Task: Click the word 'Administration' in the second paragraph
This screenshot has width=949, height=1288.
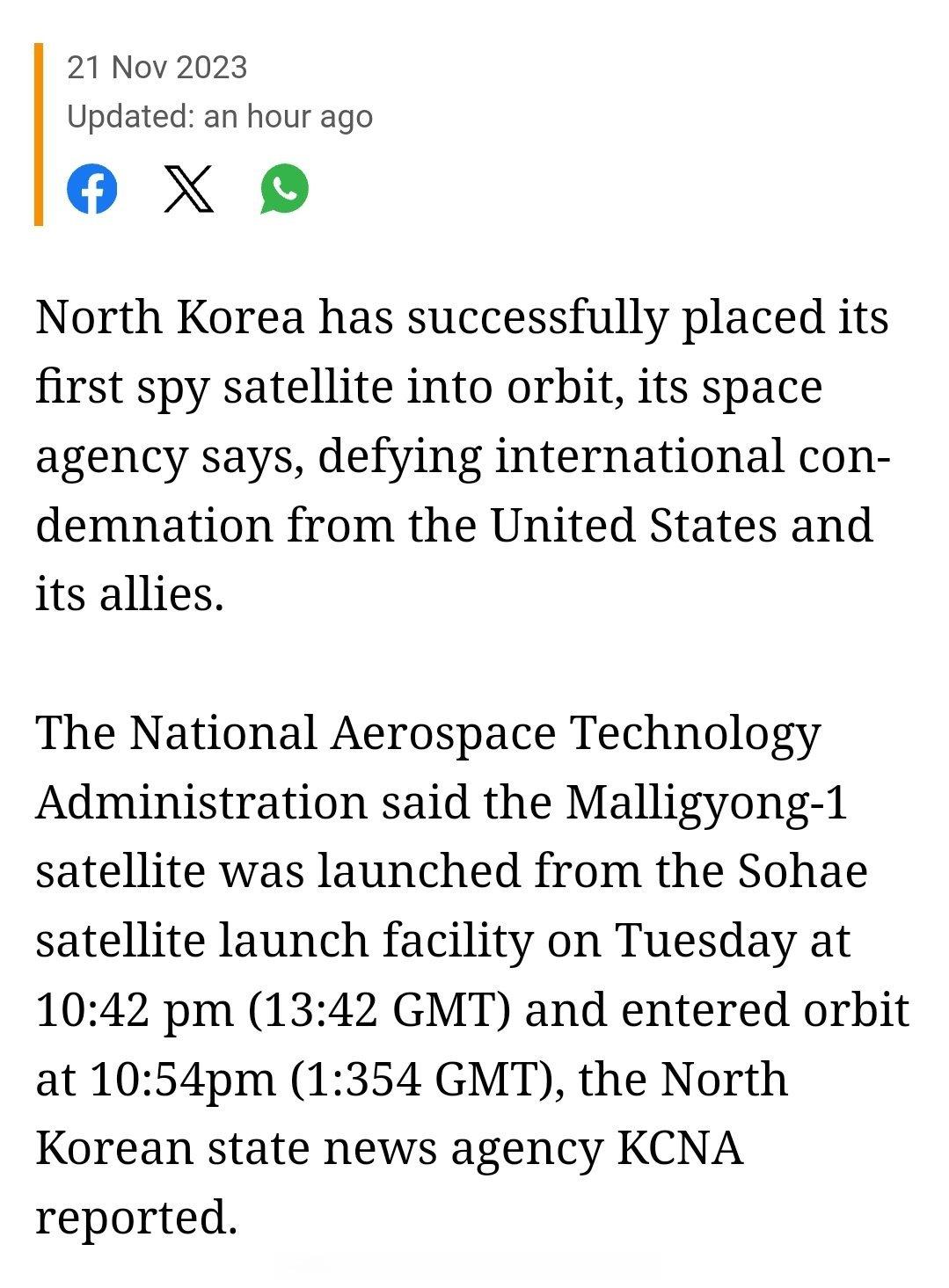Action: 201,802
